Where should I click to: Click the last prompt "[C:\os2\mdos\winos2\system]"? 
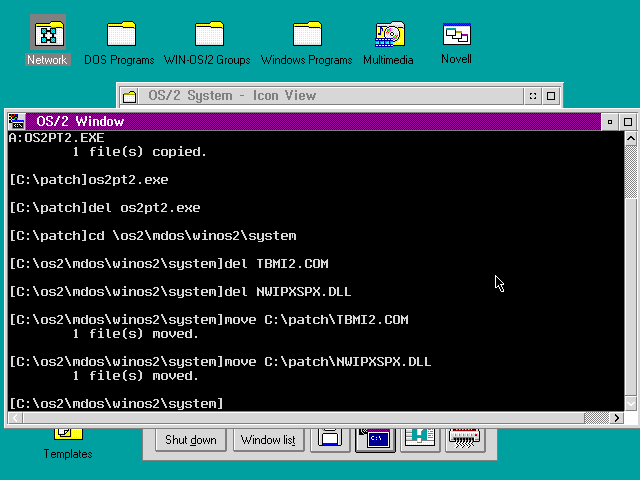(x=116, y=404)
